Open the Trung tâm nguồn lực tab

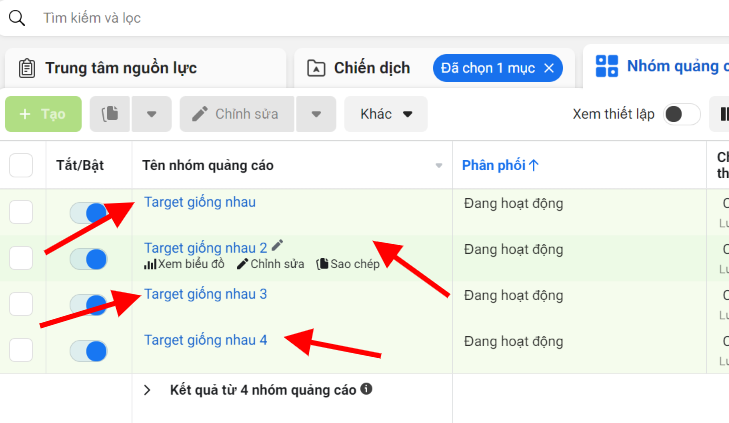[146, 68]
